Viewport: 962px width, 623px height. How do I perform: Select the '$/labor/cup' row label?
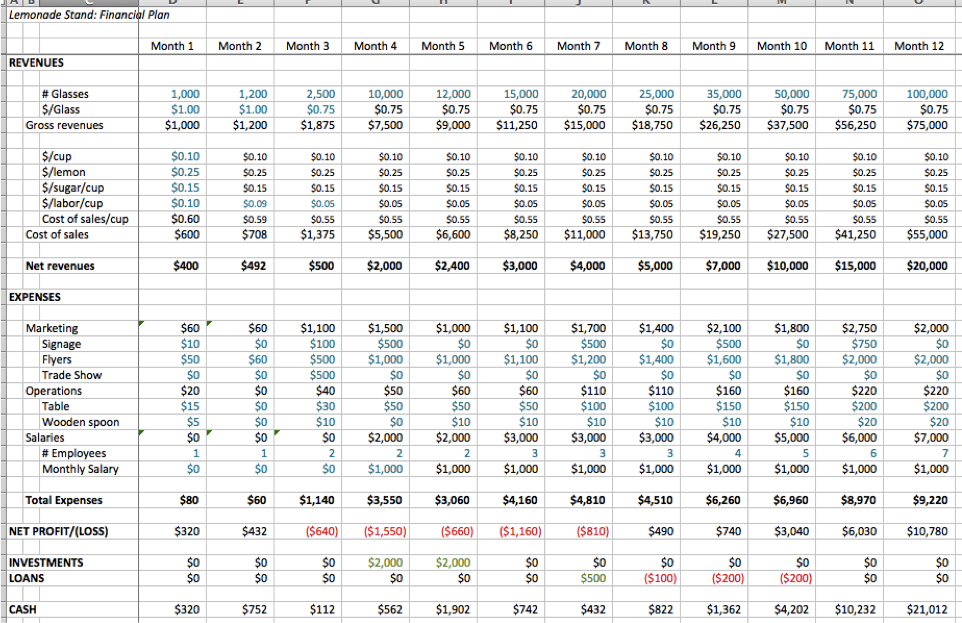(x=72, y=203)
